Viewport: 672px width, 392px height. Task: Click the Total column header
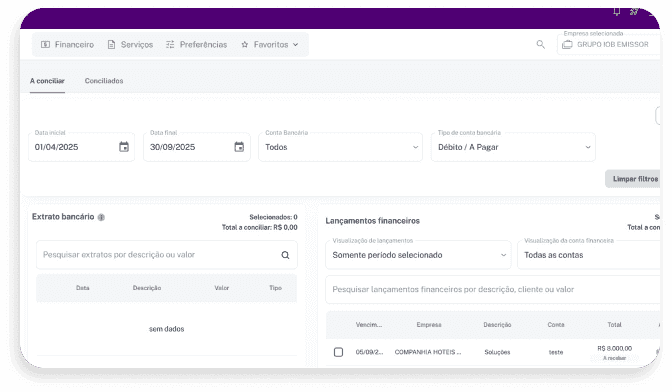614,325
